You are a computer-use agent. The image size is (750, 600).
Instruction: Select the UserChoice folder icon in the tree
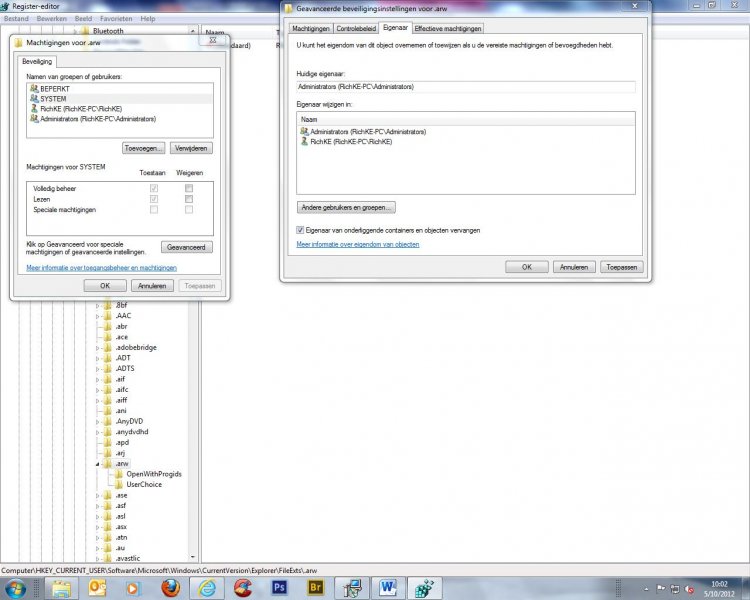click(x=119, y=484)
